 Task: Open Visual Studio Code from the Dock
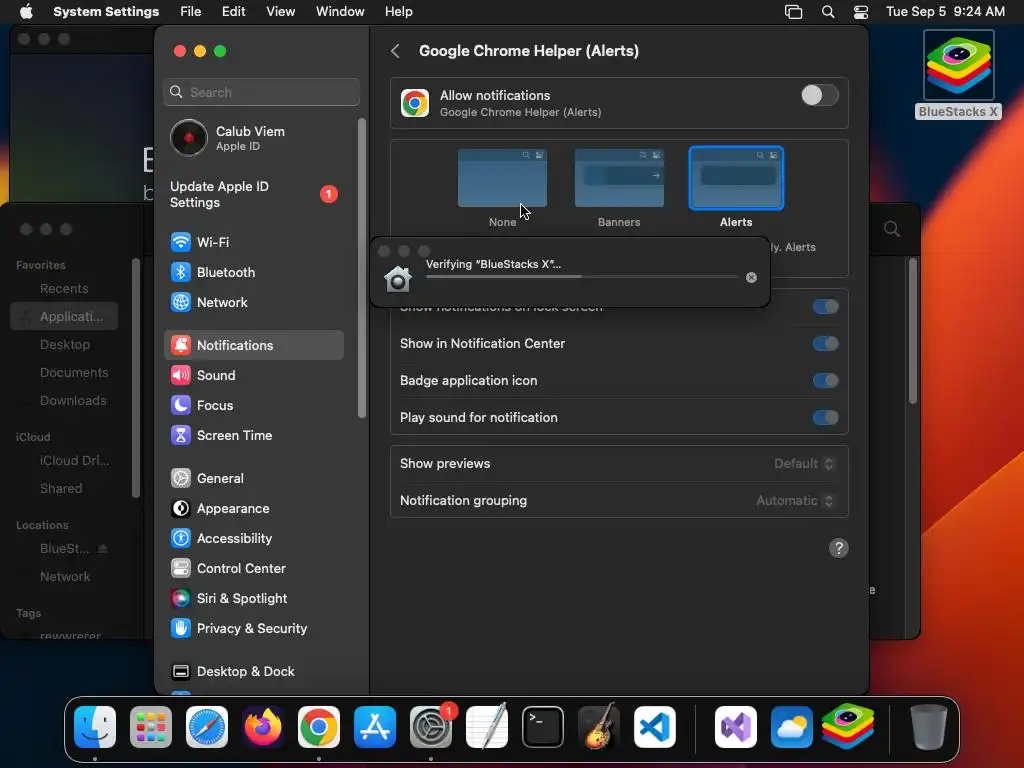click(x=654, y=727)
